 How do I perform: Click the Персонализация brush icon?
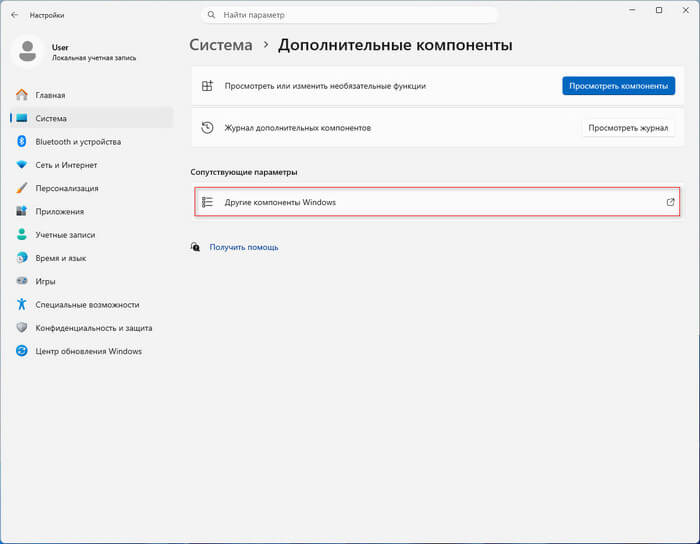21,188
